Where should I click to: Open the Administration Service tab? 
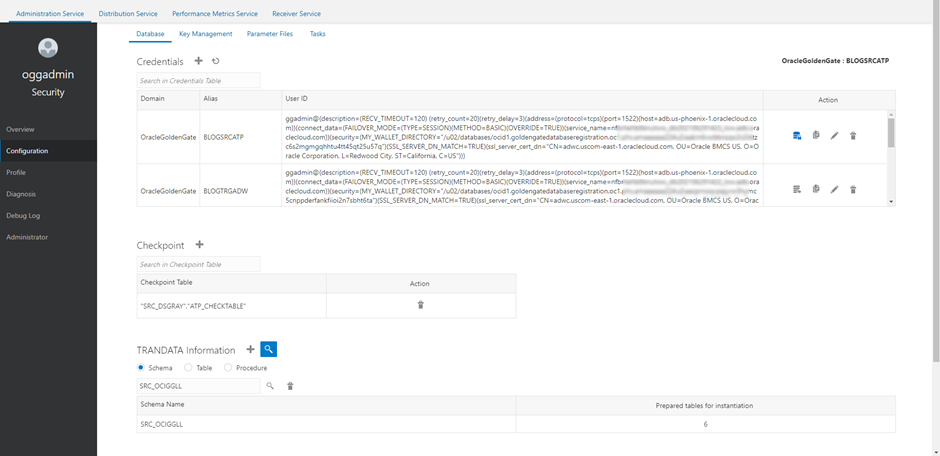pos(50,13)
